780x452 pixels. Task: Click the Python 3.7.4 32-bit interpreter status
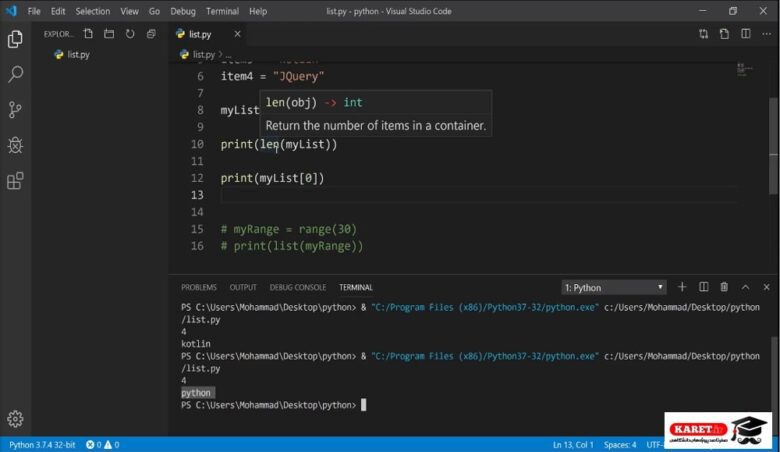click(42, 445)
